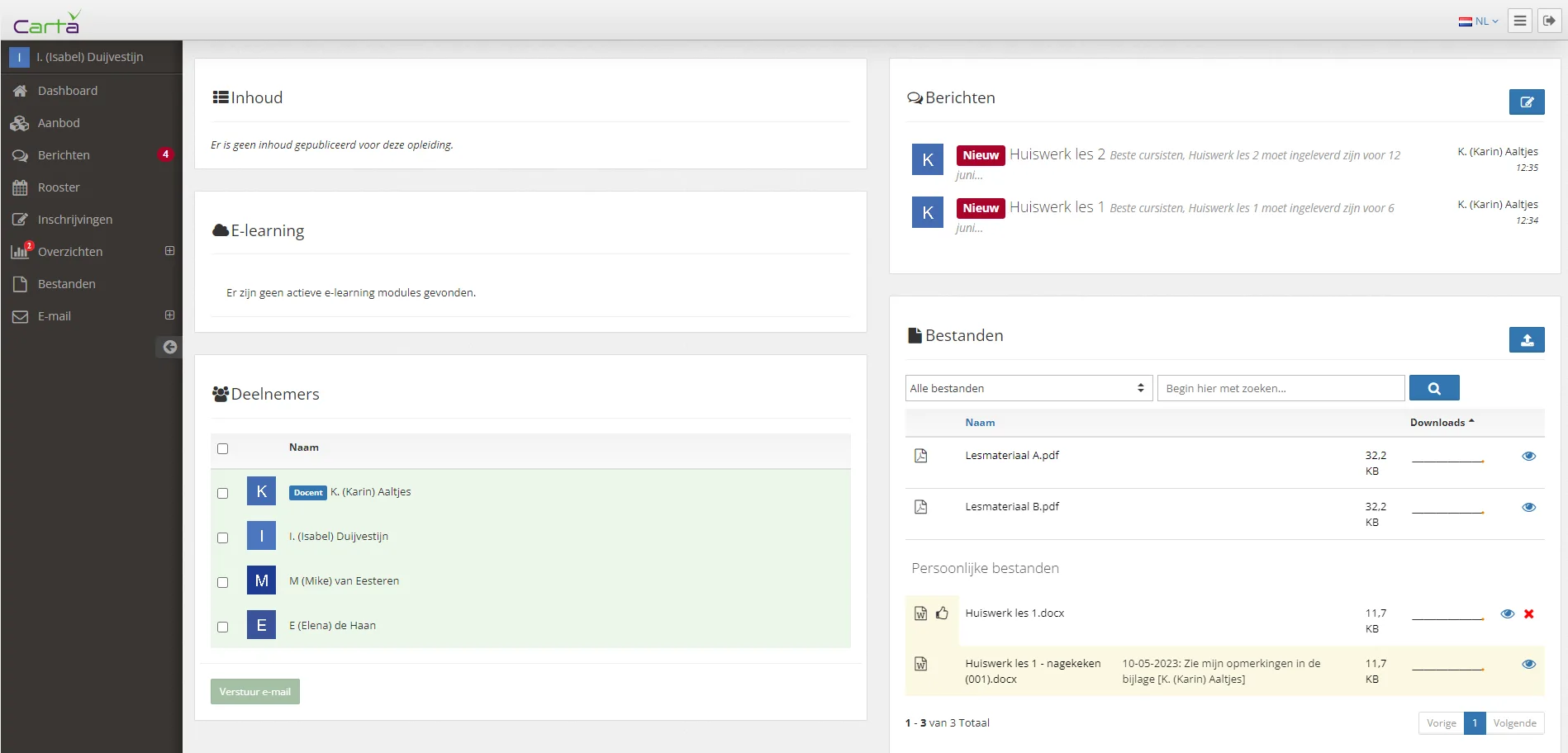Tick the select-all checkbox in Deelnemers header
The height and width of the screenshot is (753, 1568).
pos(222,448)
